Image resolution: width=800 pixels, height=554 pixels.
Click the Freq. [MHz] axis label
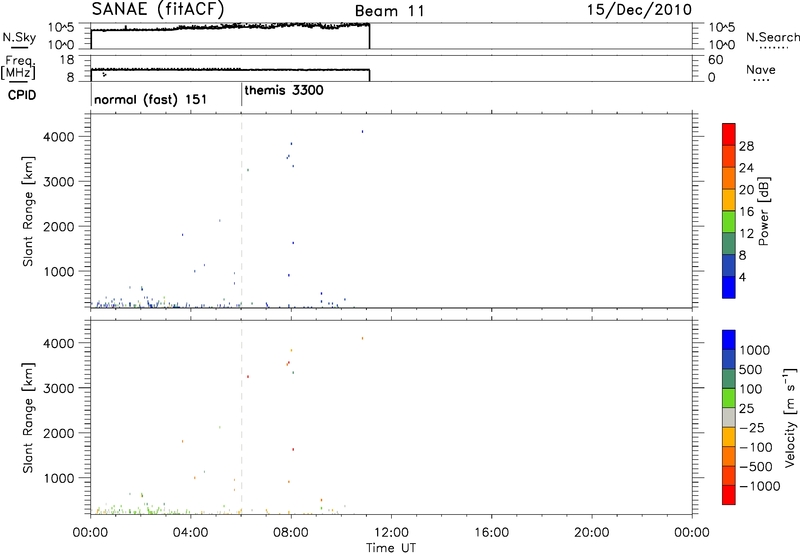point(18,67)
